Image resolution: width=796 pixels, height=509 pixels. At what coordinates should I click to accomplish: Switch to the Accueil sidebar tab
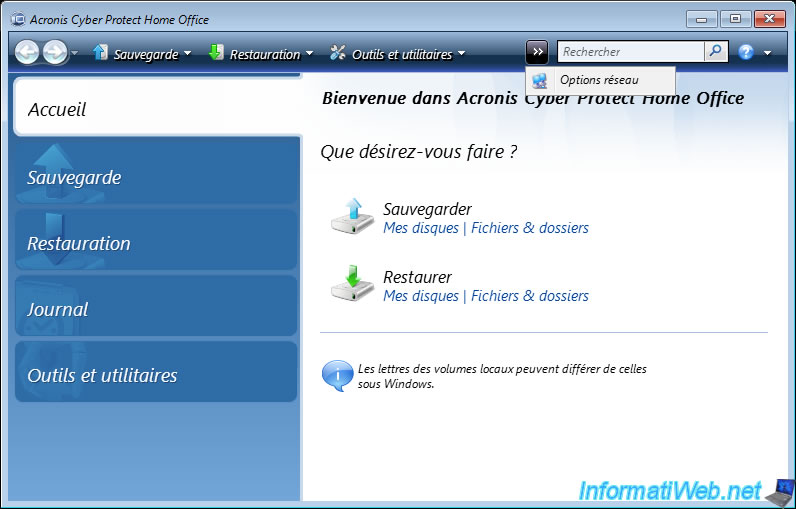click(157, 109)
